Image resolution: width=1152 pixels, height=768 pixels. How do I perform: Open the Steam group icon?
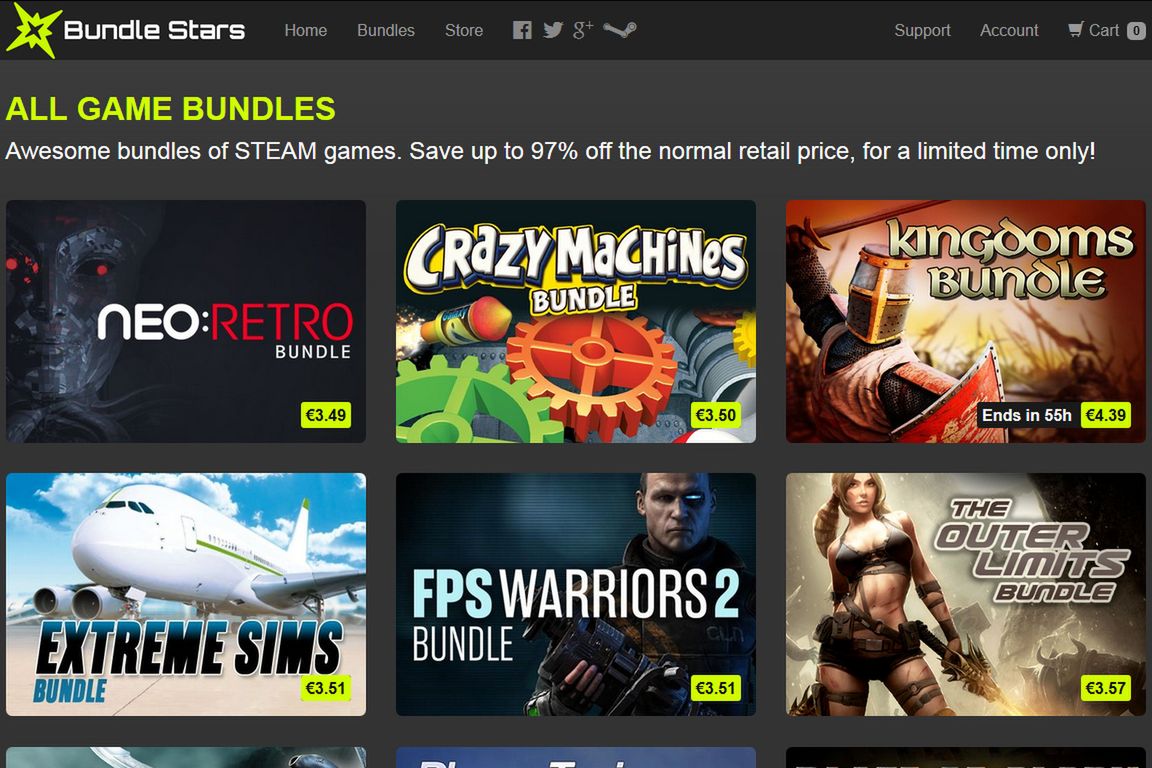point(620,29)
